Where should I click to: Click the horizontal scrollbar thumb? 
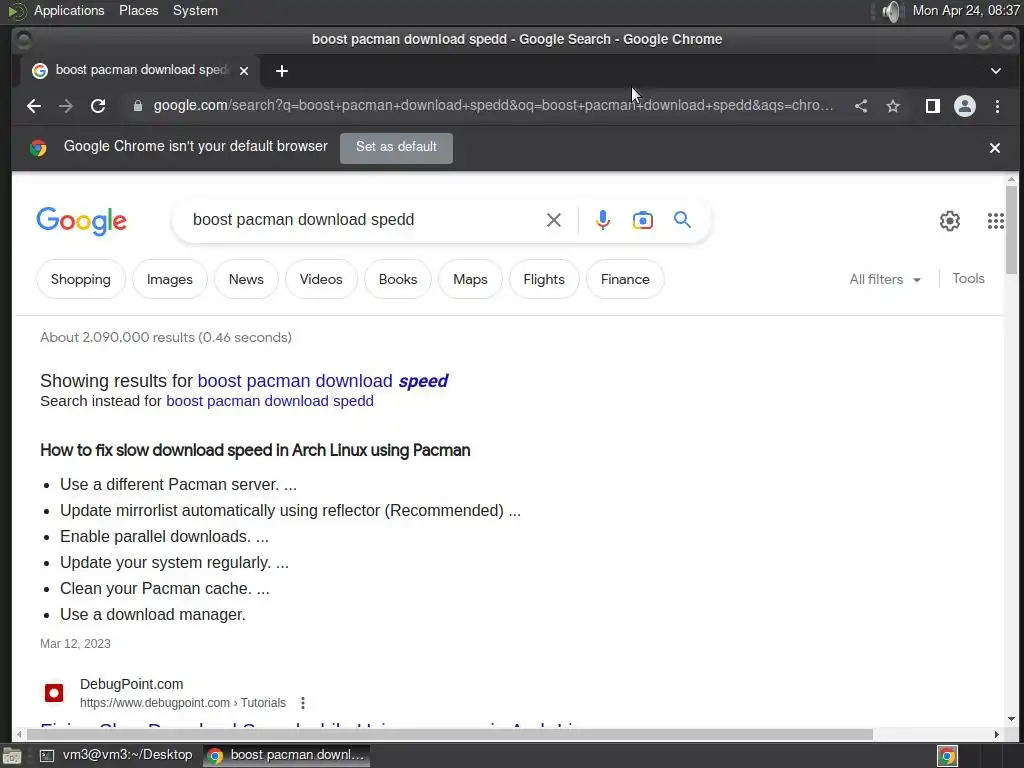pyautogui.click(x=449, y=735)
